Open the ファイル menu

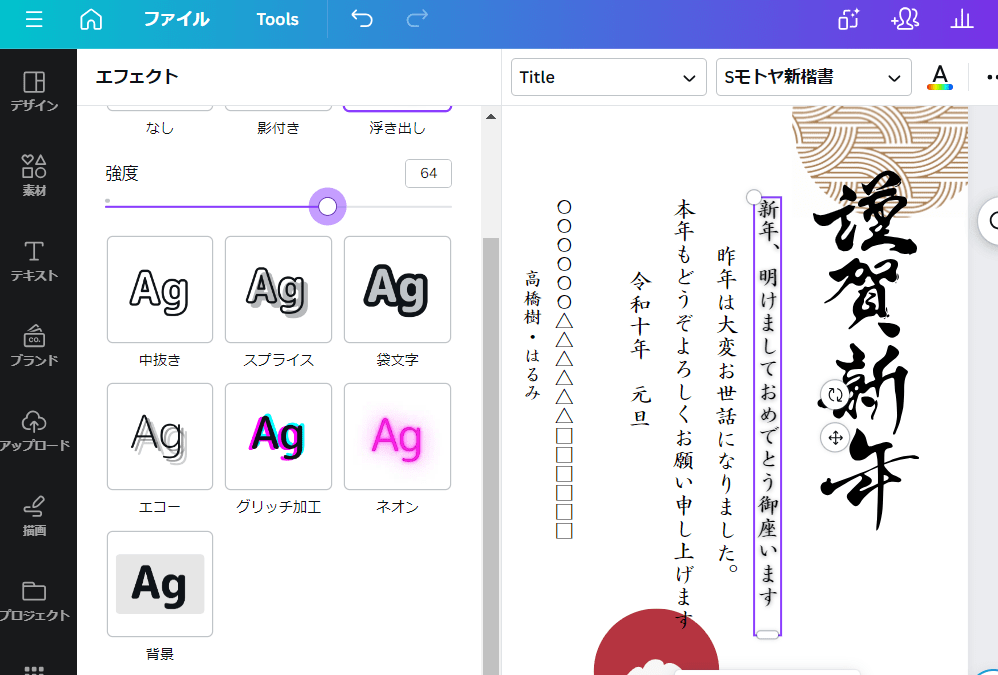176,20
